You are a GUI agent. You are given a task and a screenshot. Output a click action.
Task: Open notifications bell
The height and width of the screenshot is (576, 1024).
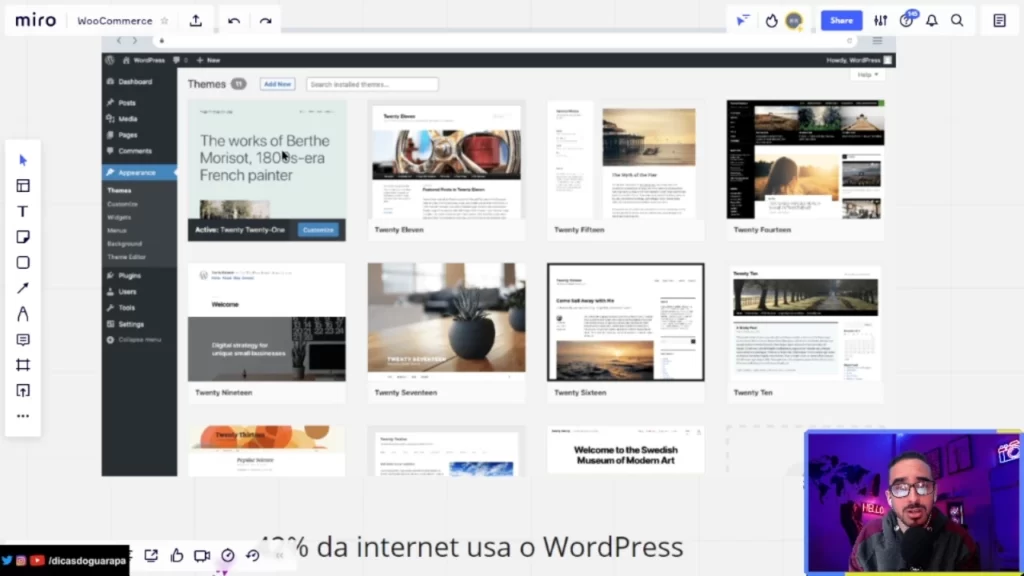(x=932, y=21)
